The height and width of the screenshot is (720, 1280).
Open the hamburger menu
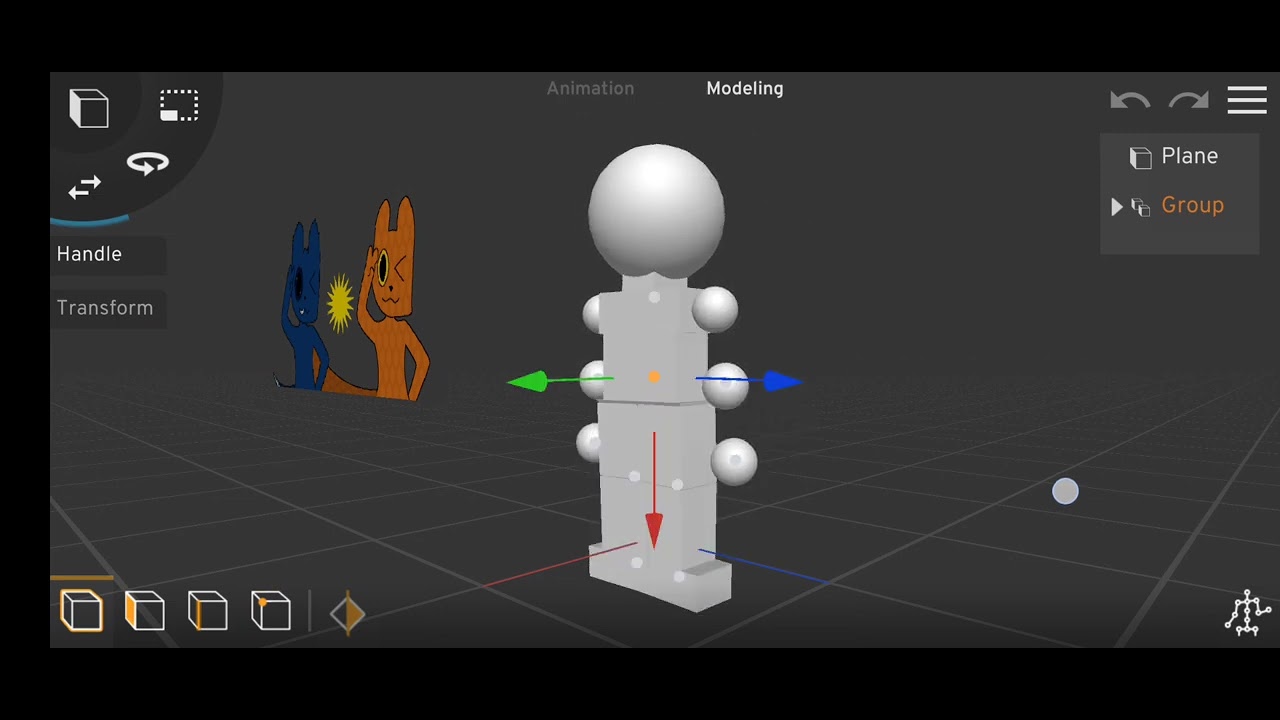1247,100
